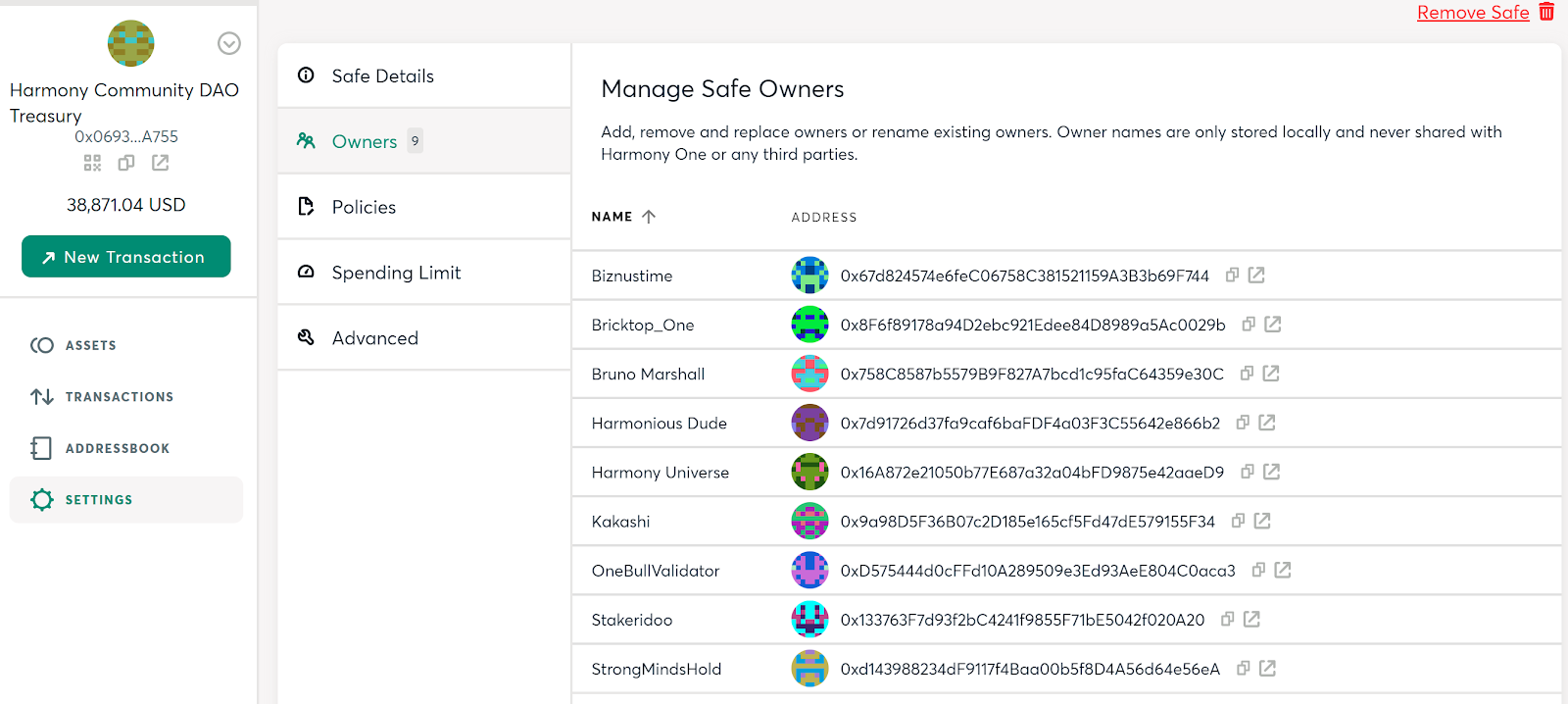Viewport: 1568px width, 704px height.
Task: Copy StrongMindsHold owner address
Action: [1244, 669]
